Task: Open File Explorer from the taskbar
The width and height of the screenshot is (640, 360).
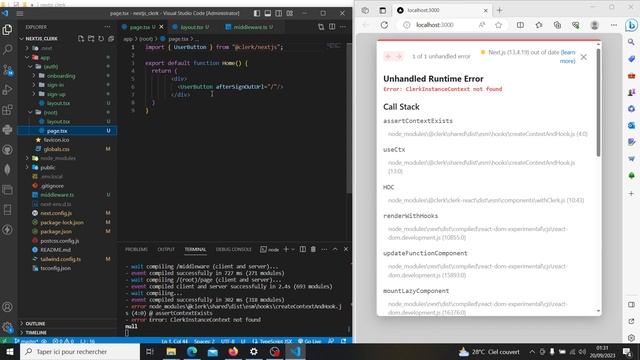Action: (x=171, y=351)
